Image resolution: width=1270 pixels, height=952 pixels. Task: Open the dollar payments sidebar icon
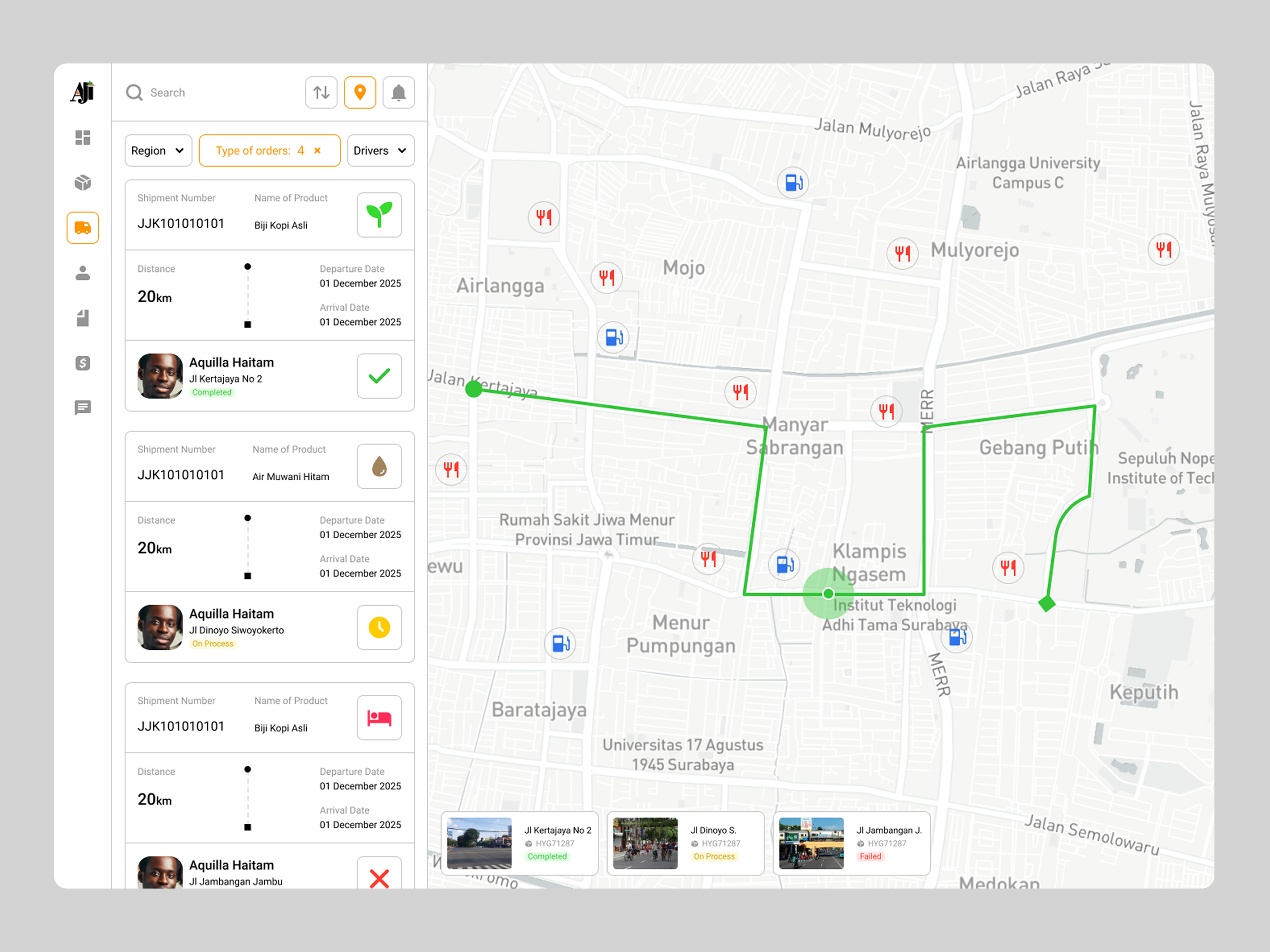pyautogui.click(x=83, y=363)
